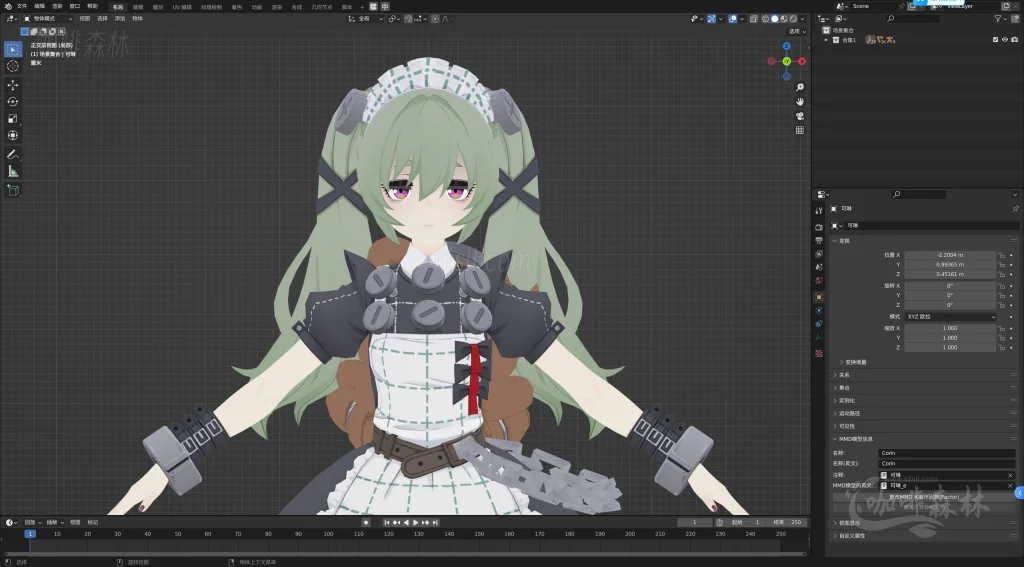The height and width of the screenshot is (567, 1024).
Task: Open the Object properties tab
Action: coord(819,297)
